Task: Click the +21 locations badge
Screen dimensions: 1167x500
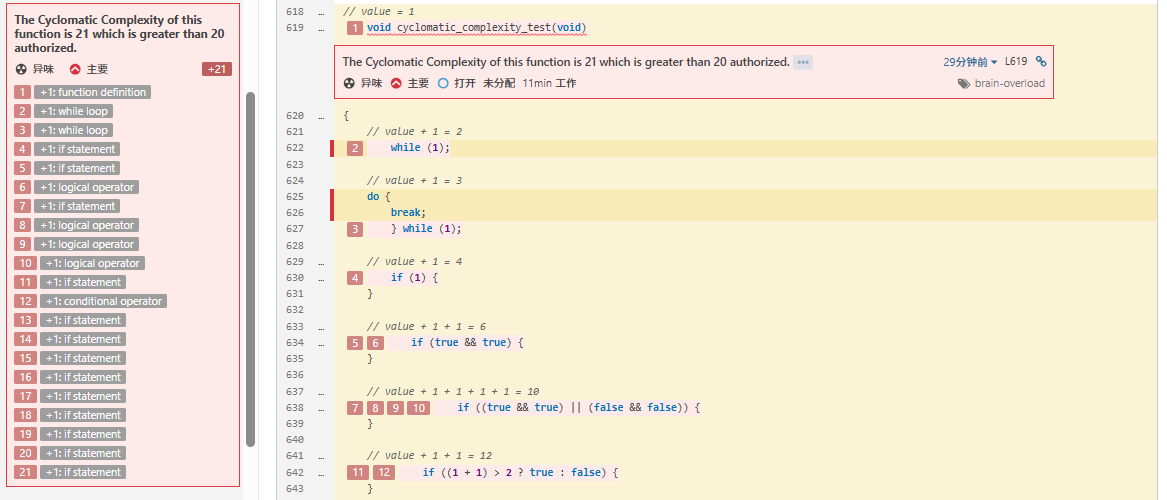Action: pyautogui.click(x=217, y=69)
